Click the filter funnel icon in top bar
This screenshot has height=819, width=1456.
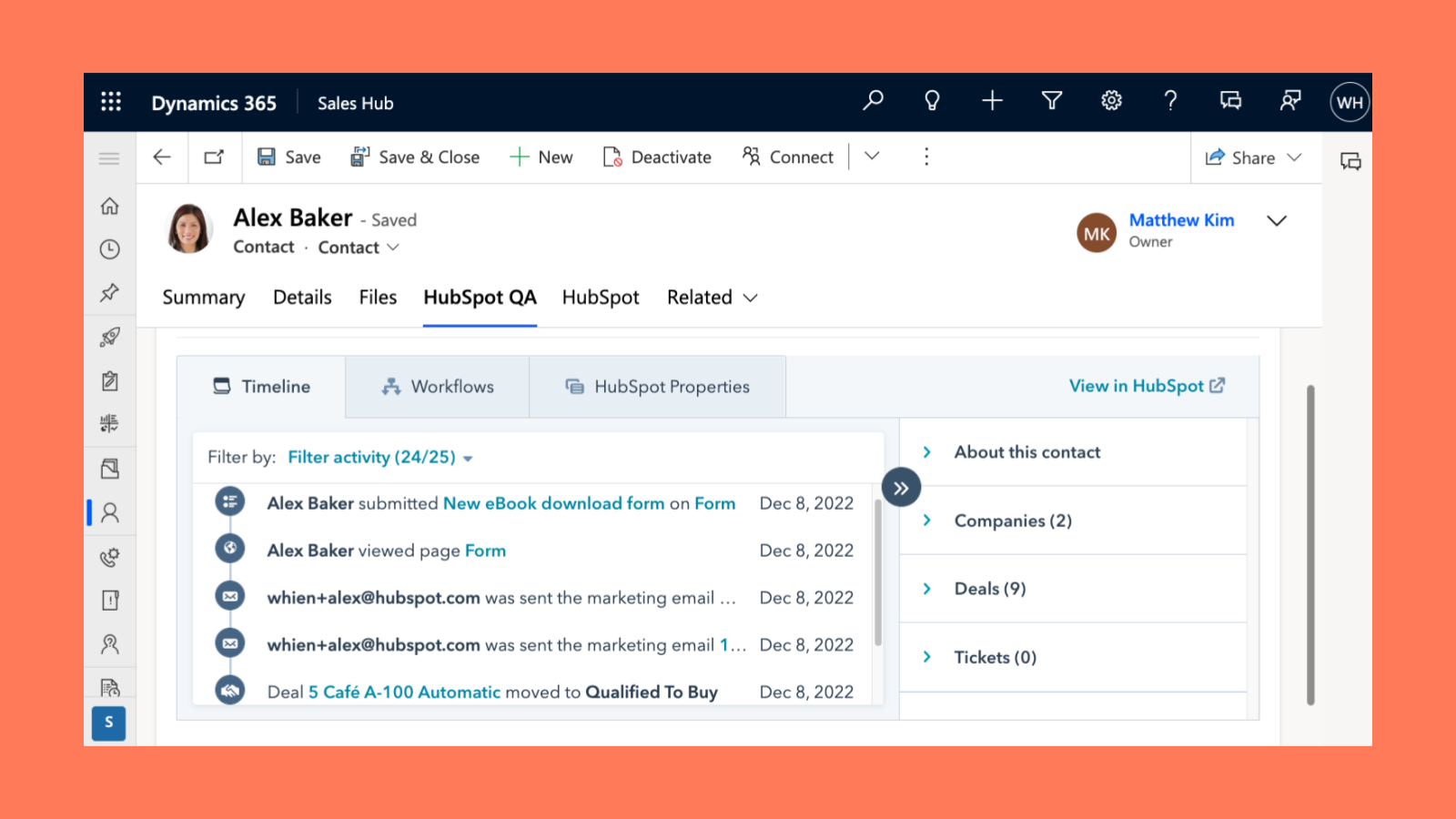point(1051,101)
